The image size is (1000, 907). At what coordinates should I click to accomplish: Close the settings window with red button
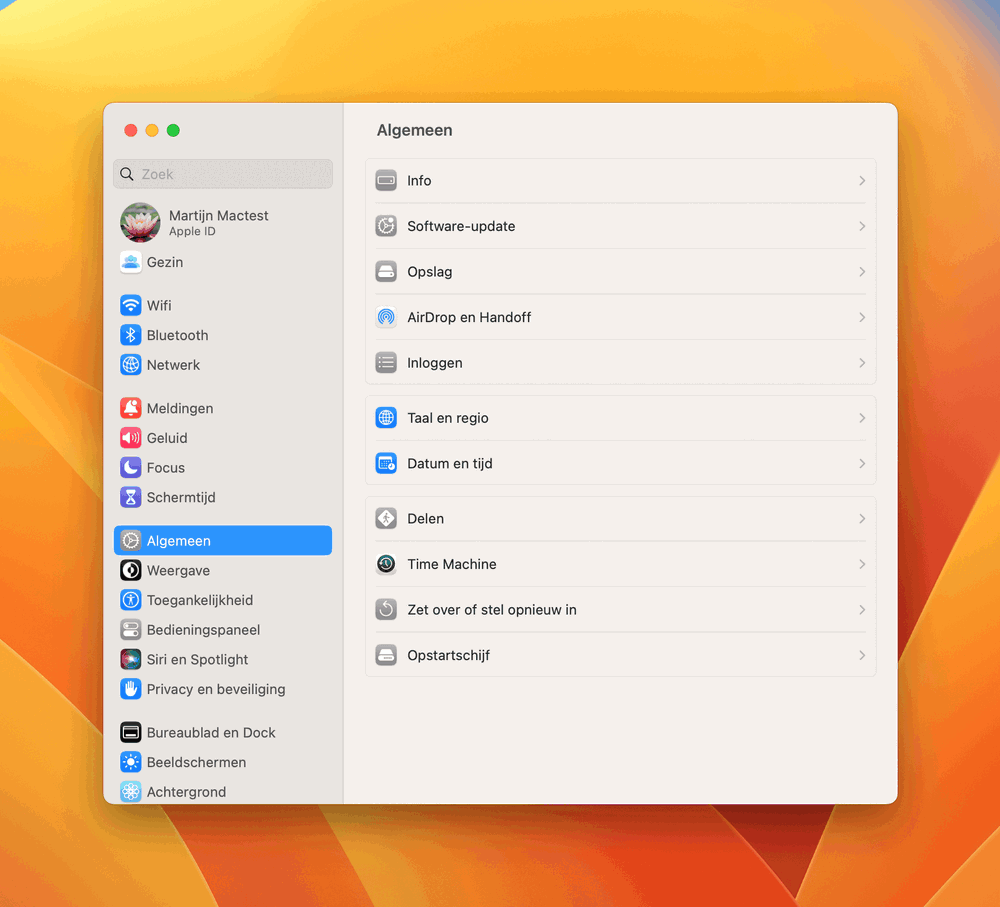click(131, 130)
